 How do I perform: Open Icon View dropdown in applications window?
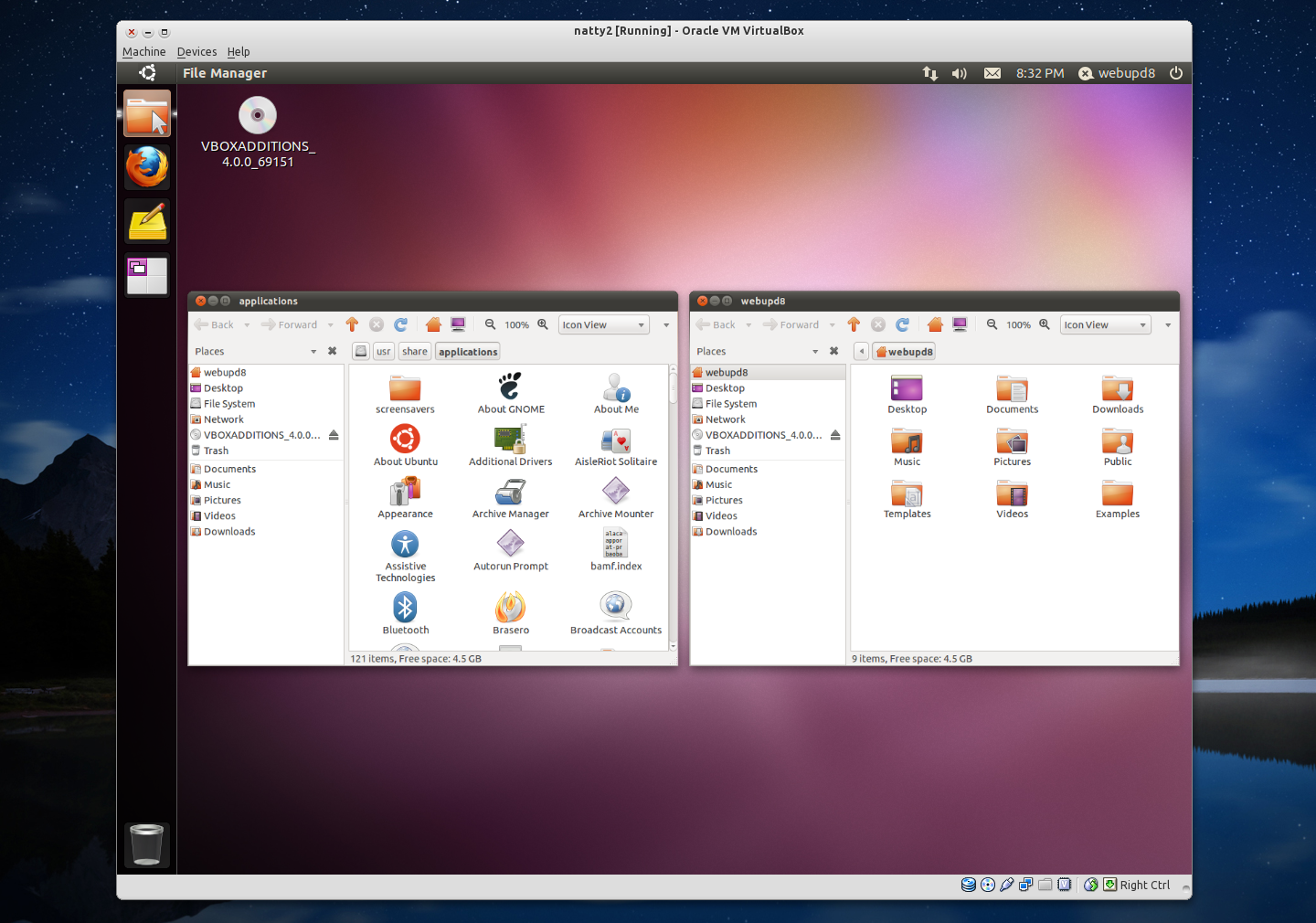tap(604, 324)
